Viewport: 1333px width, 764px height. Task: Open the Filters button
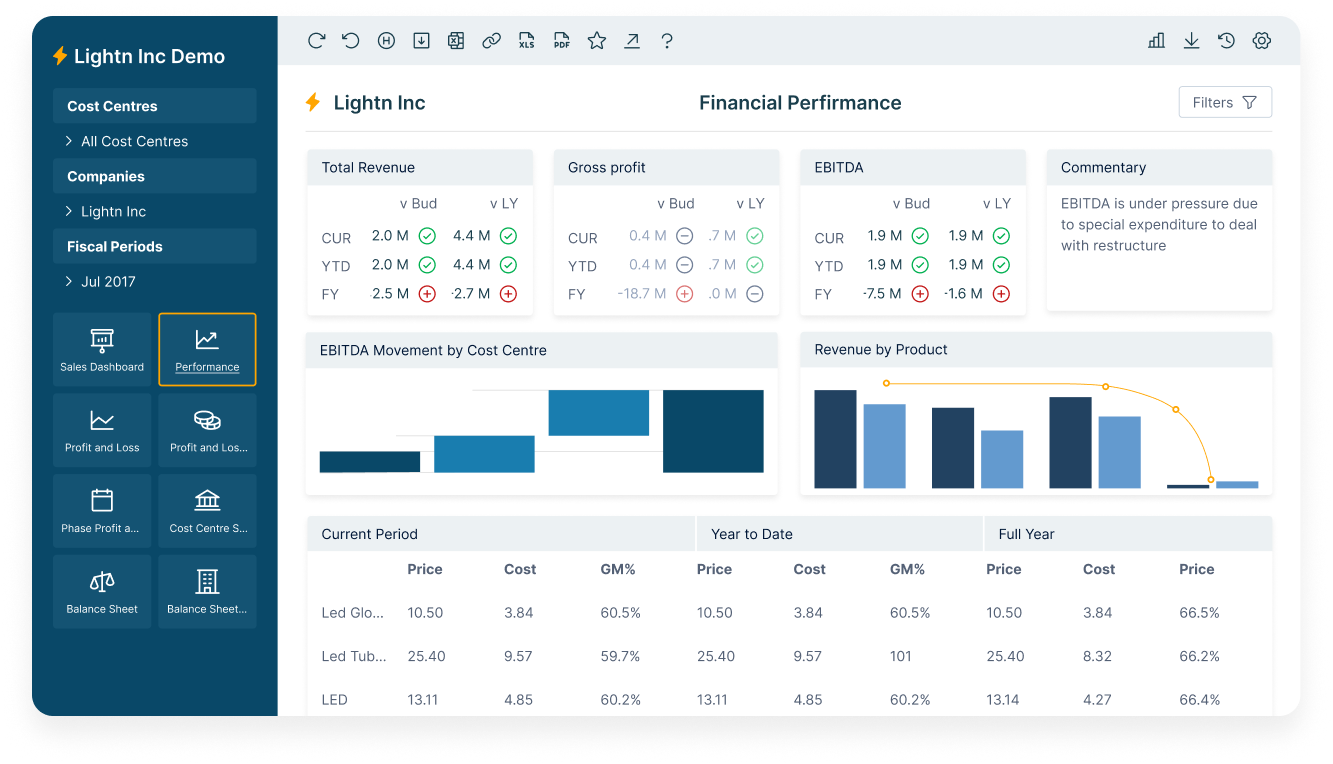[x=1224, y=102]
